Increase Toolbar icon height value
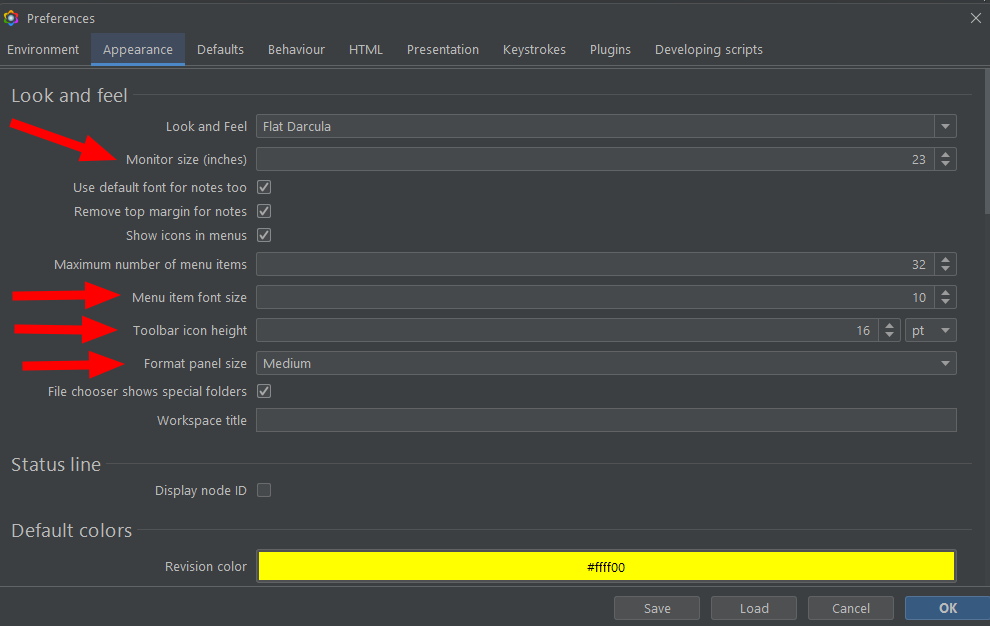Image resolution: width=990 pixels, height=626 pixels. pos(889,325)
